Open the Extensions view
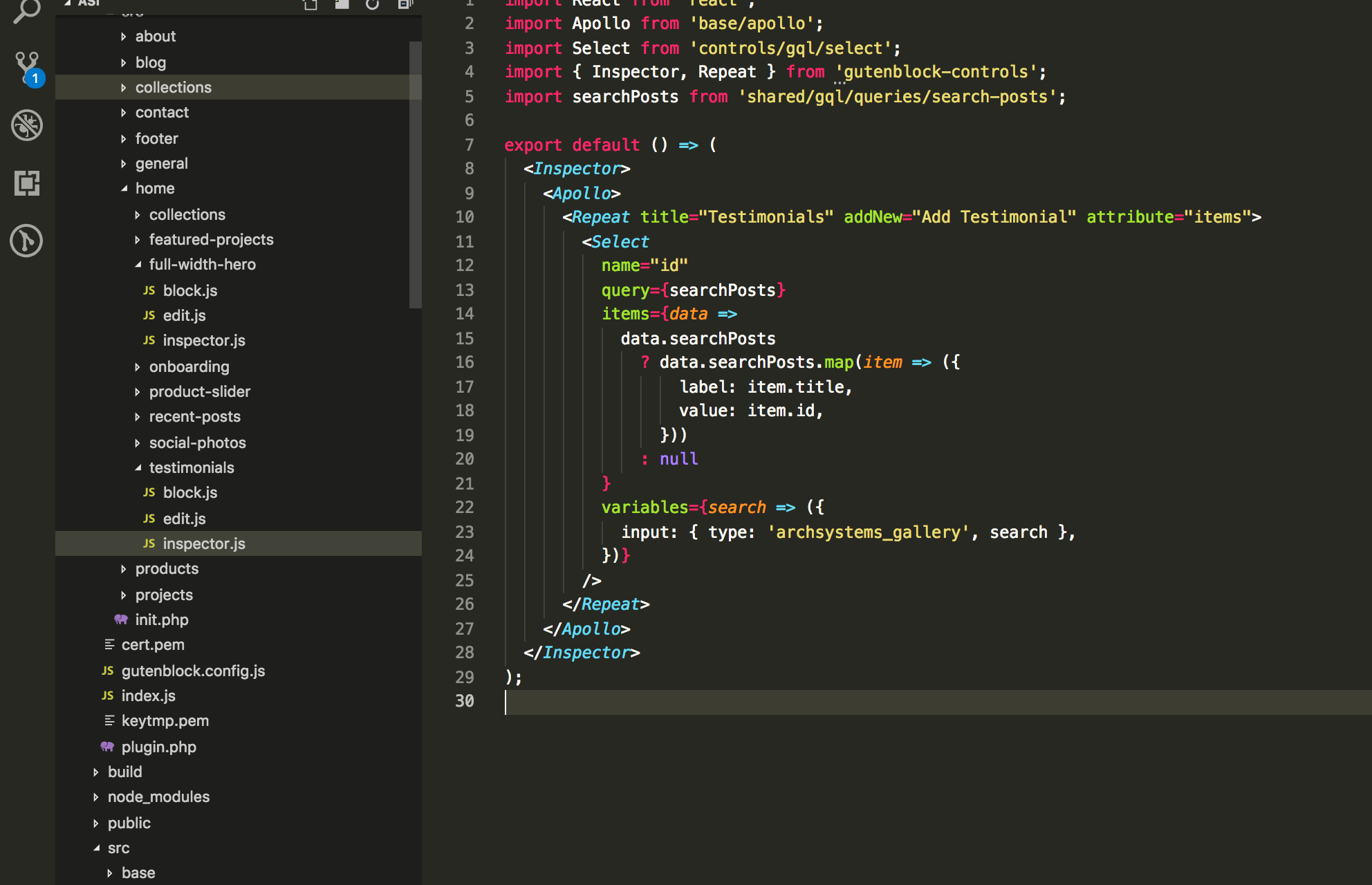Screen dimensions: 1372x885 coord(26,183)
